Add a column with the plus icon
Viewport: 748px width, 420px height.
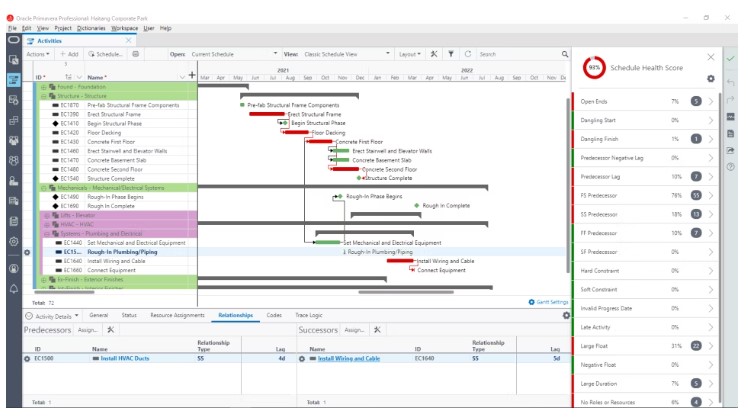pos(192,75)
